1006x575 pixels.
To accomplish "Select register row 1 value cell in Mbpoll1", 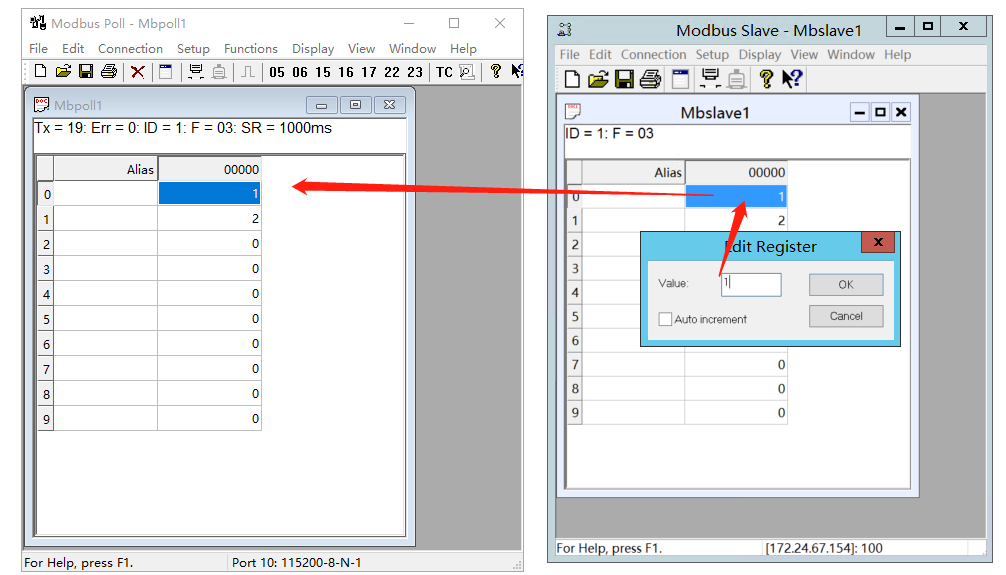I will click(x=209, y=218).
